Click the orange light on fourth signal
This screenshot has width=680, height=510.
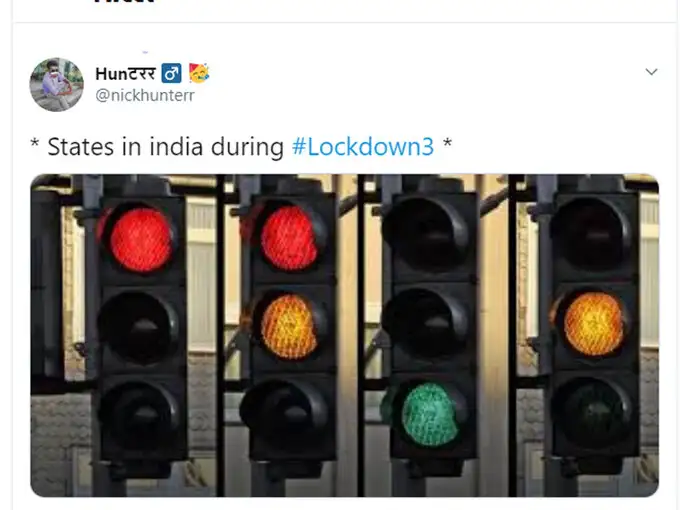(x=594, y=324)
